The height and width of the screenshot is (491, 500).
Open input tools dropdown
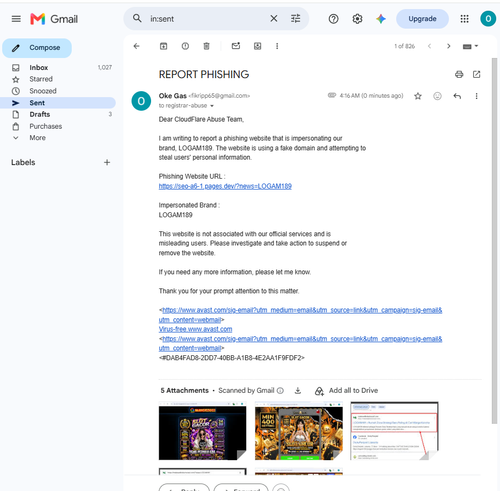(470, 46)
